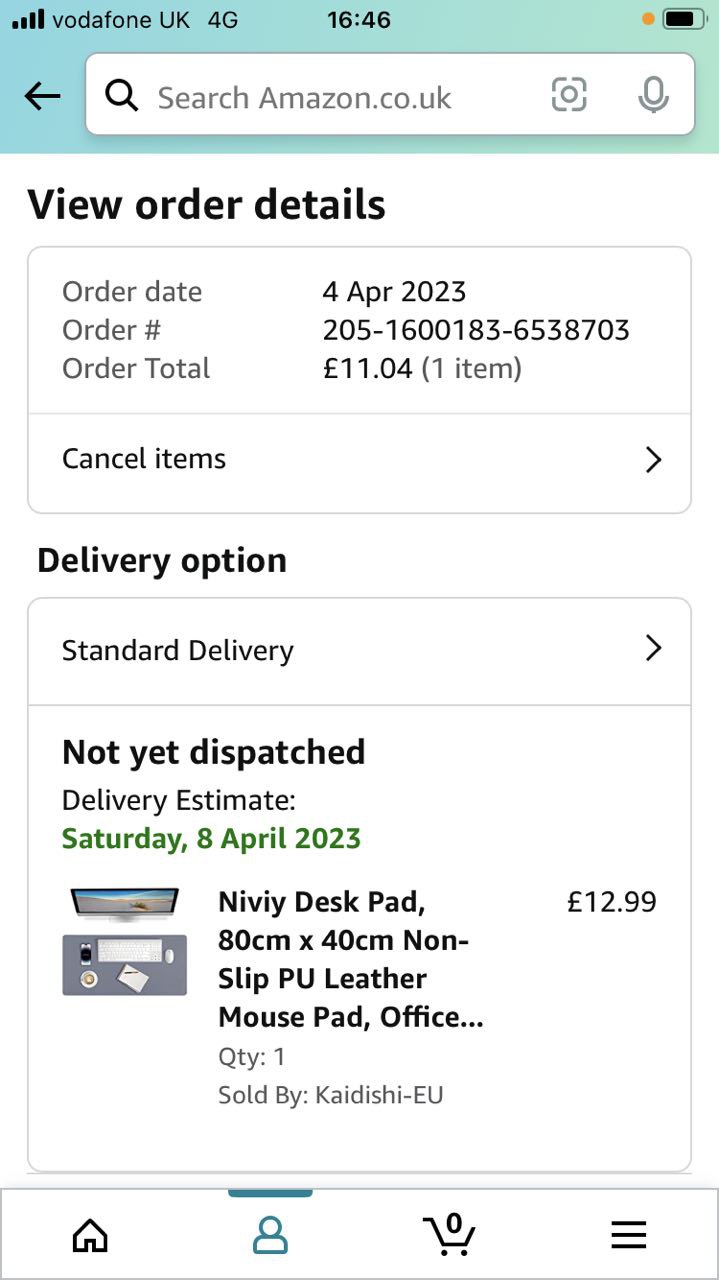Tap the desk pad product thumbnail

(124, 940)
